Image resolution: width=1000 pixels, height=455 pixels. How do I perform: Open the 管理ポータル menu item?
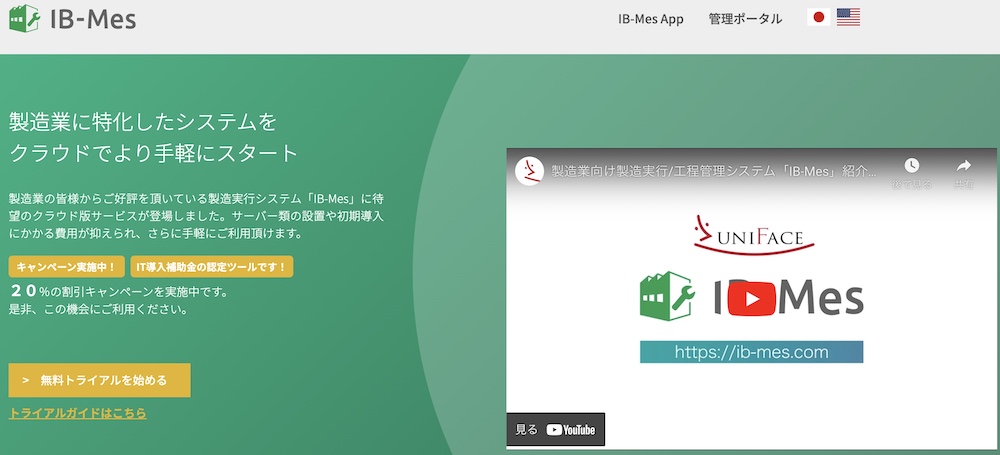click(x=745, y=19)
